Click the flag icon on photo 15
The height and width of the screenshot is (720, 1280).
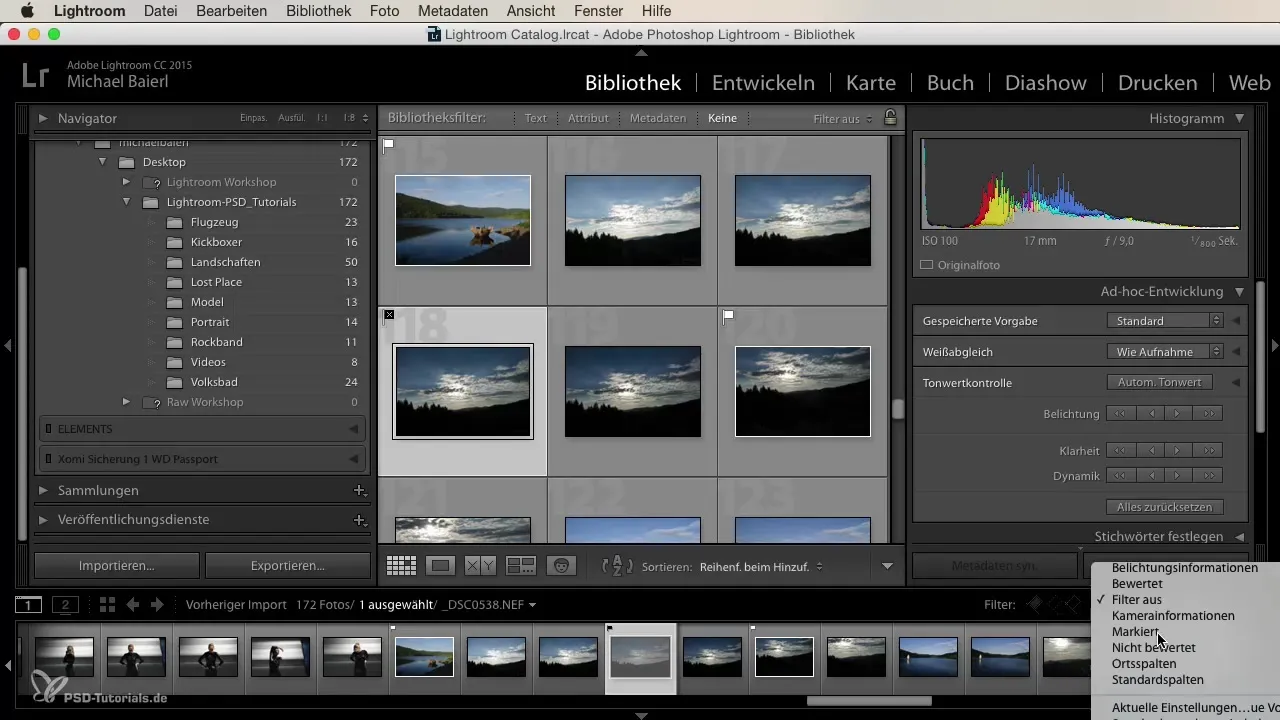[389, 144]
